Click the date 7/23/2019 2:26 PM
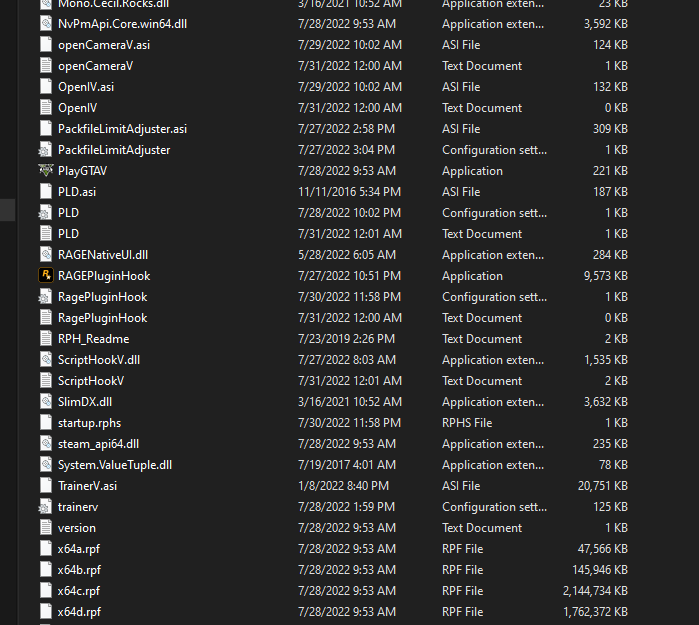 (x=346, y=339)
